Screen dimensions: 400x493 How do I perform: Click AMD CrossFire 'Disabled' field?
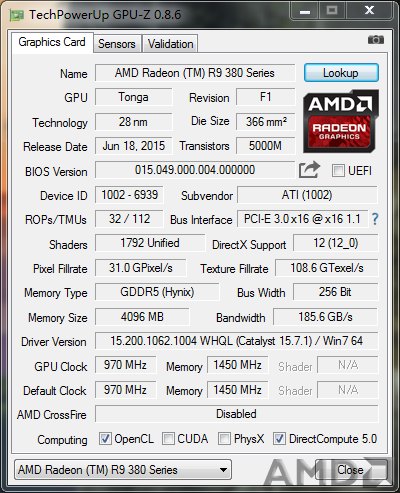pyautogui.click(x=237, y=414)
